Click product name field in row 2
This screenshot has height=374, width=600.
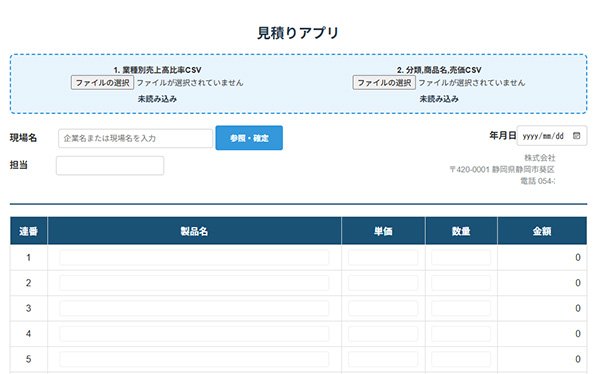[x=194, y=283]
